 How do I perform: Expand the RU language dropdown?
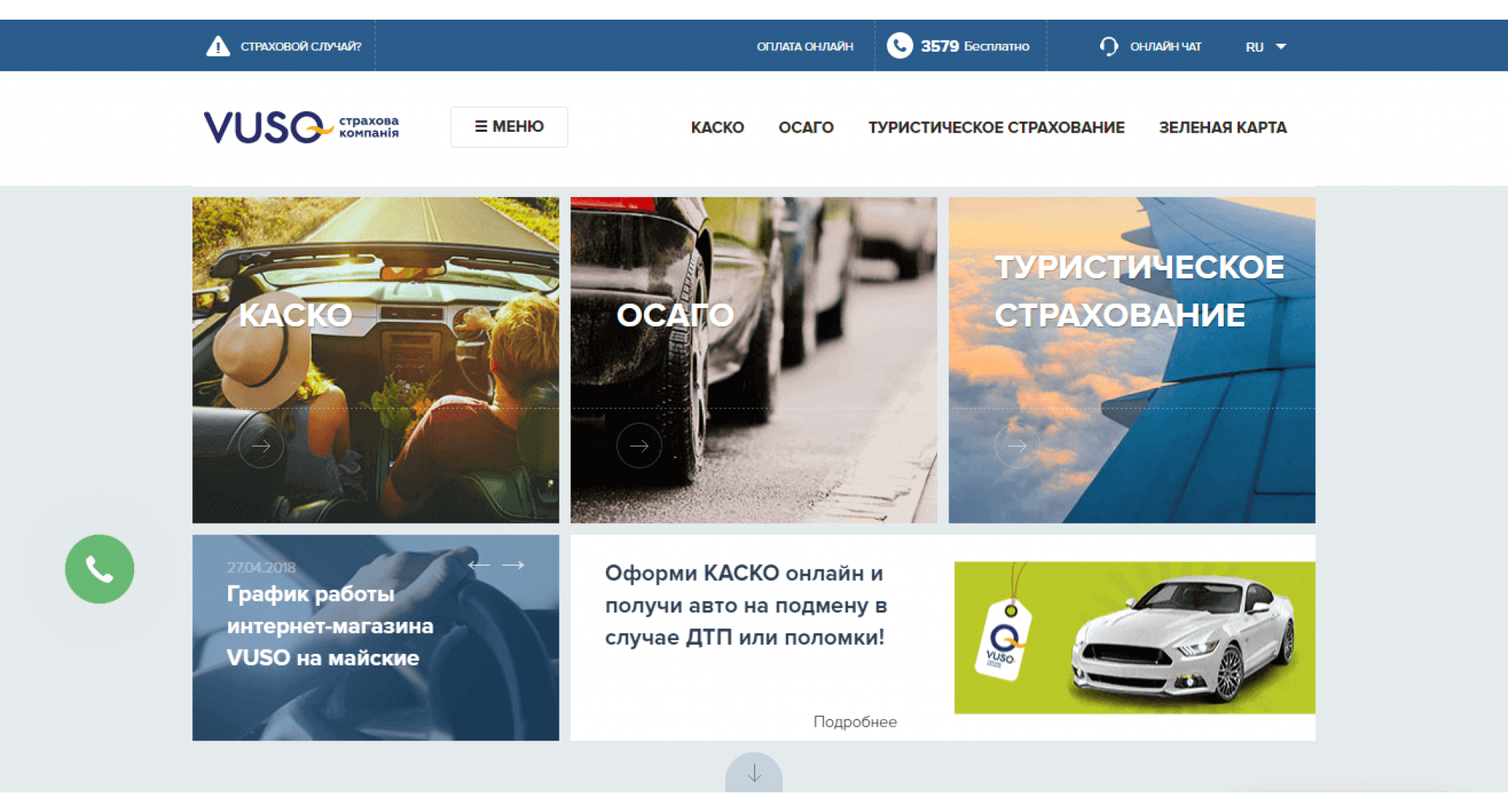click(x=1265, y=47)
